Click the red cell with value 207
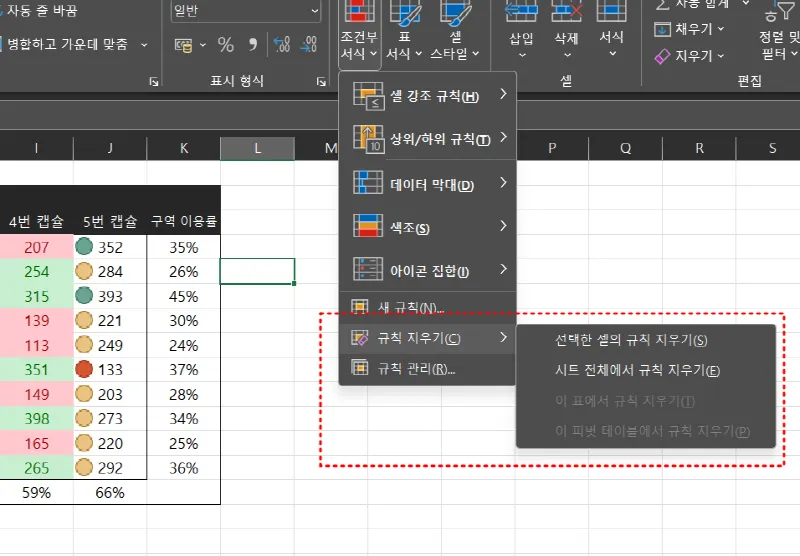The height and width of the screenshot is (556, 800). pyautogui.click(x=37, y=247)
